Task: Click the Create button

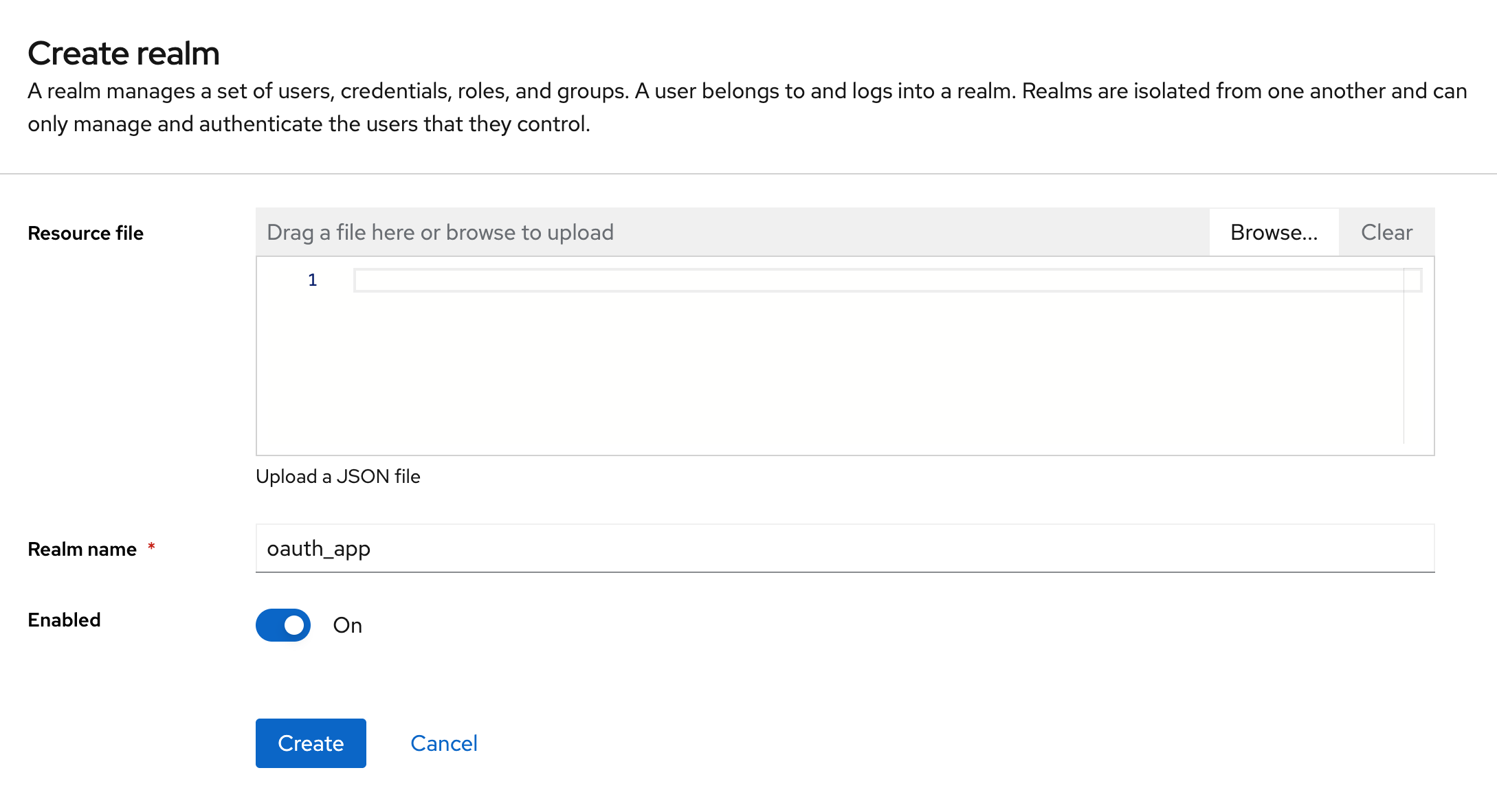Action: click(x=311, y=743)
